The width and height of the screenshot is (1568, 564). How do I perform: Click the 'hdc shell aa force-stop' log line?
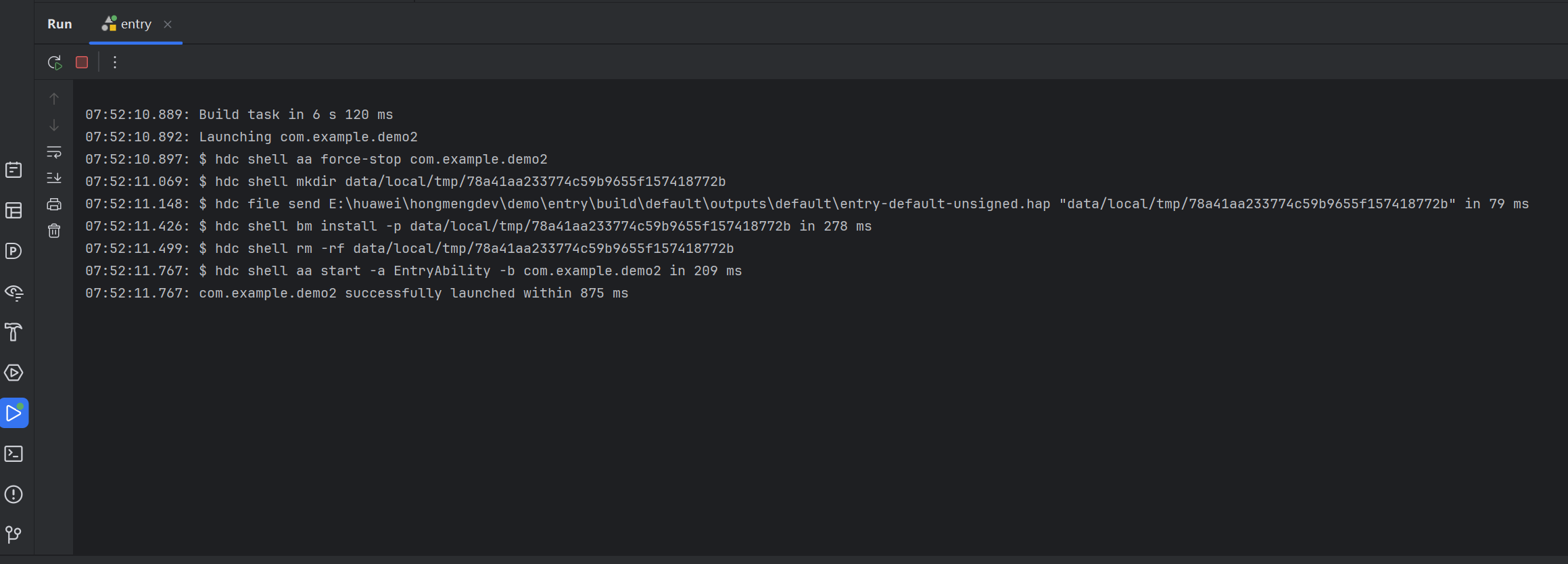pos(316,159)
